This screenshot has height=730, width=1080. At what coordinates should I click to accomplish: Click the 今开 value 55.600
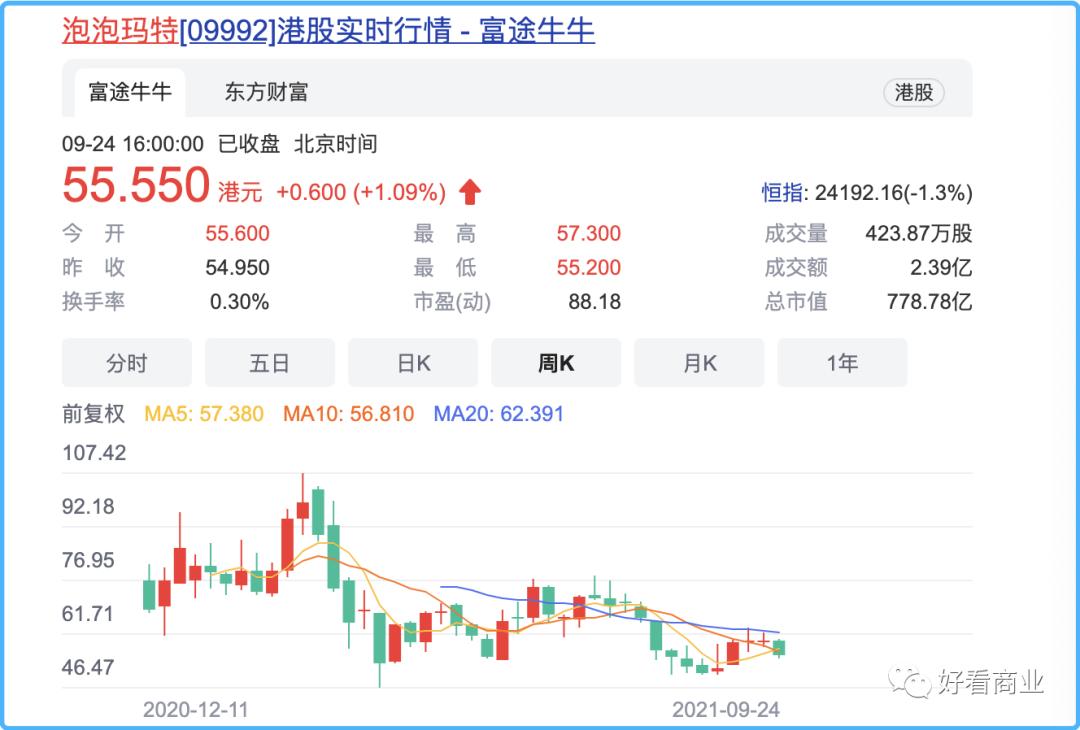click(x=237, y=233)
